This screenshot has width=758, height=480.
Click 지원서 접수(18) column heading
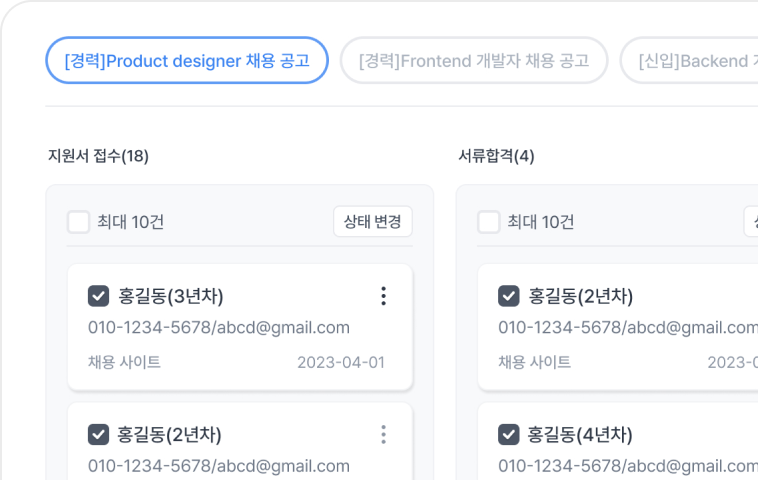point(98,156)
